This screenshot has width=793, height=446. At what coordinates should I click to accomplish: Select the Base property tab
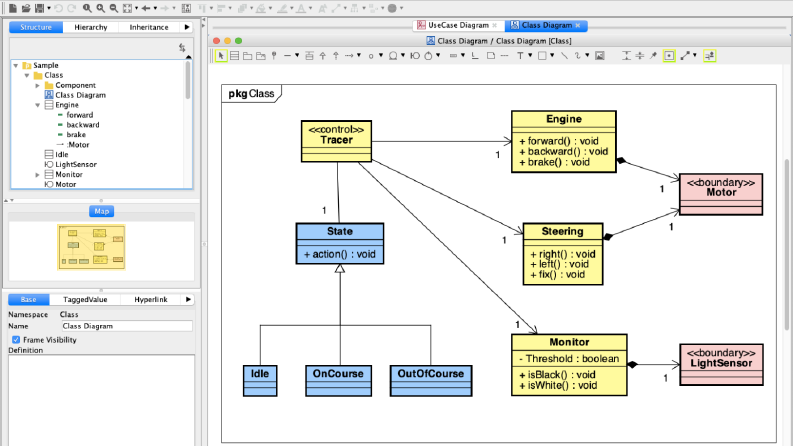28,299
